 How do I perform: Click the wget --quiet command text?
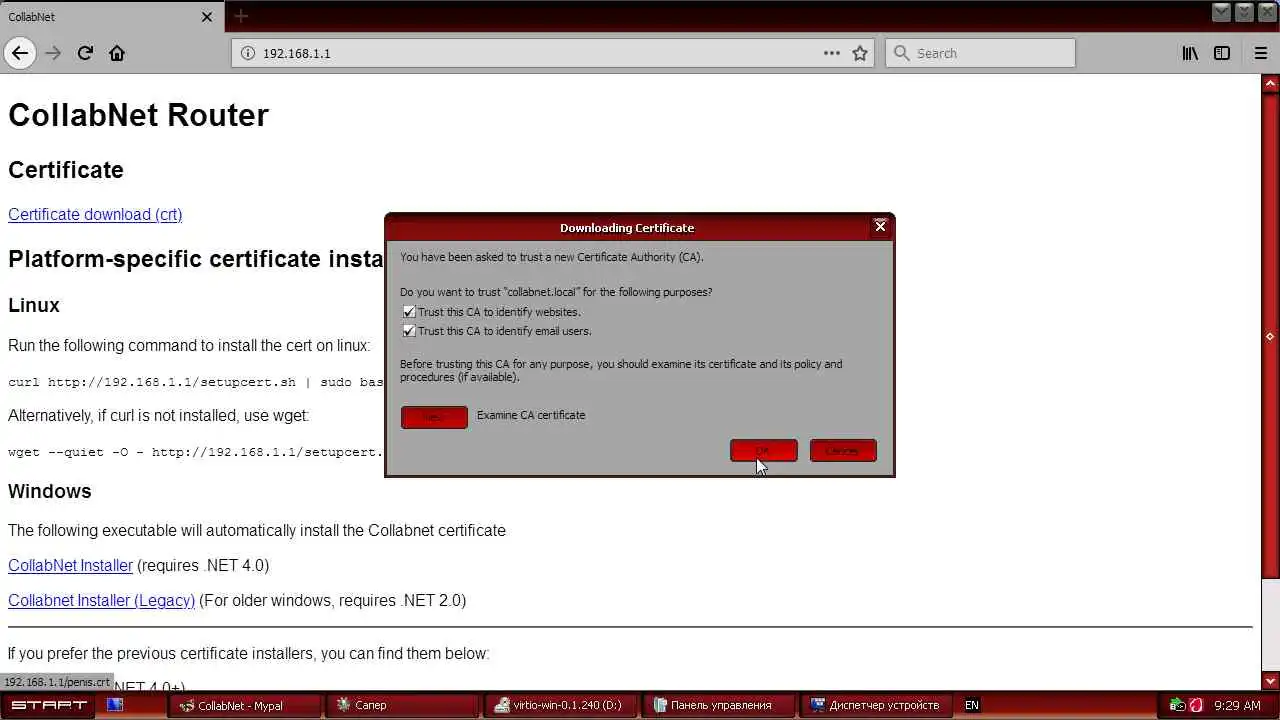click(x=196, y=451)
